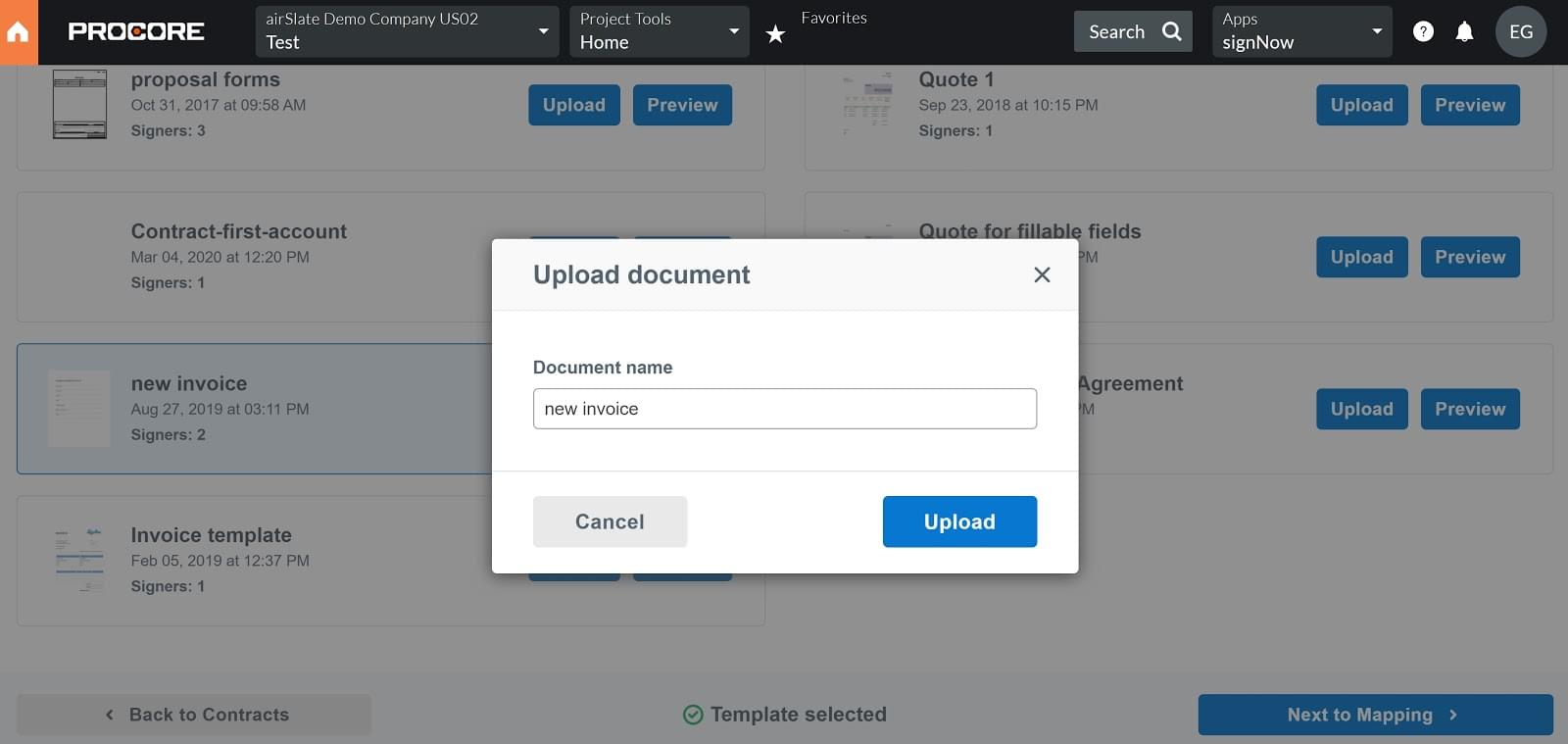Close the Upload document dialog
This screenshot has height=744, width=1568.
point(1042,275)
